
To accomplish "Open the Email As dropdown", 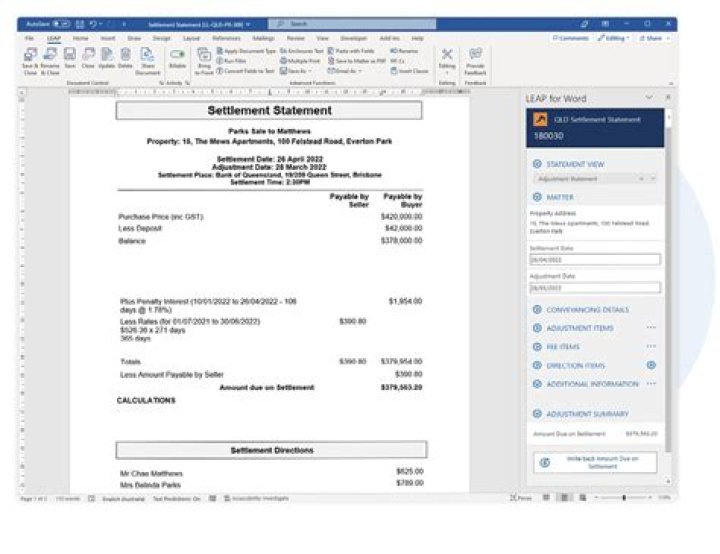I will pyautogui.click(x=344, y=71).
